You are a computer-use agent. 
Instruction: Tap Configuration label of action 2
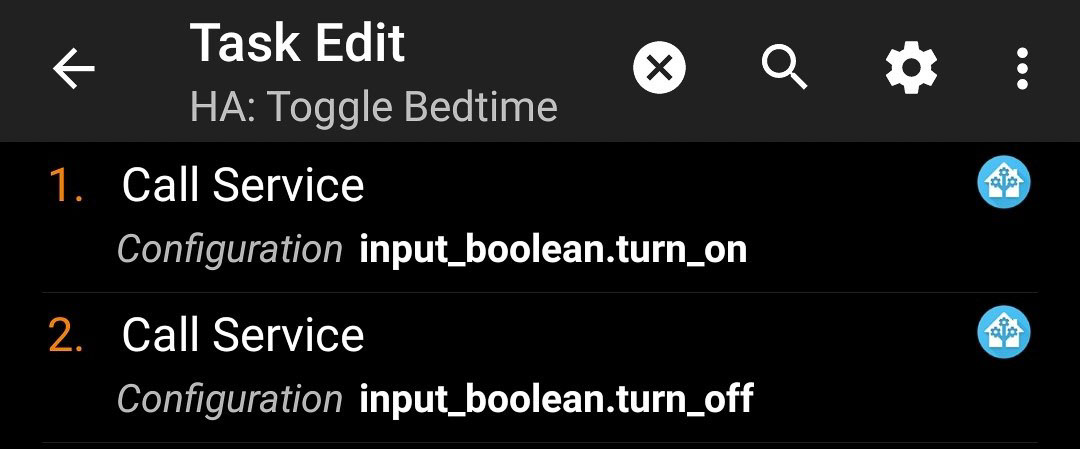click(x=230, y=400)
